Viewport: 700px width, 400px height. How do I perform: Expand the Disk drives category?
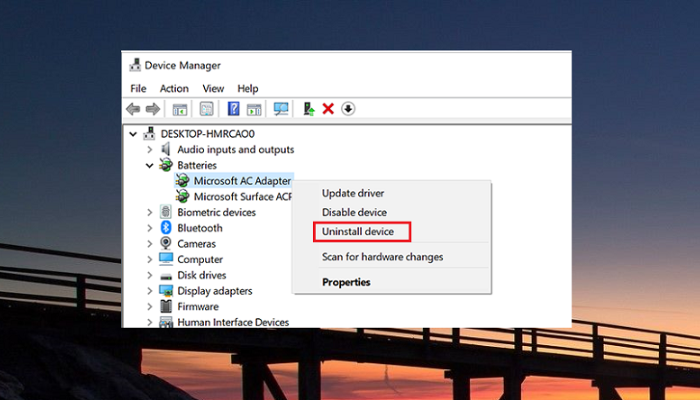(x=150, y=275)
